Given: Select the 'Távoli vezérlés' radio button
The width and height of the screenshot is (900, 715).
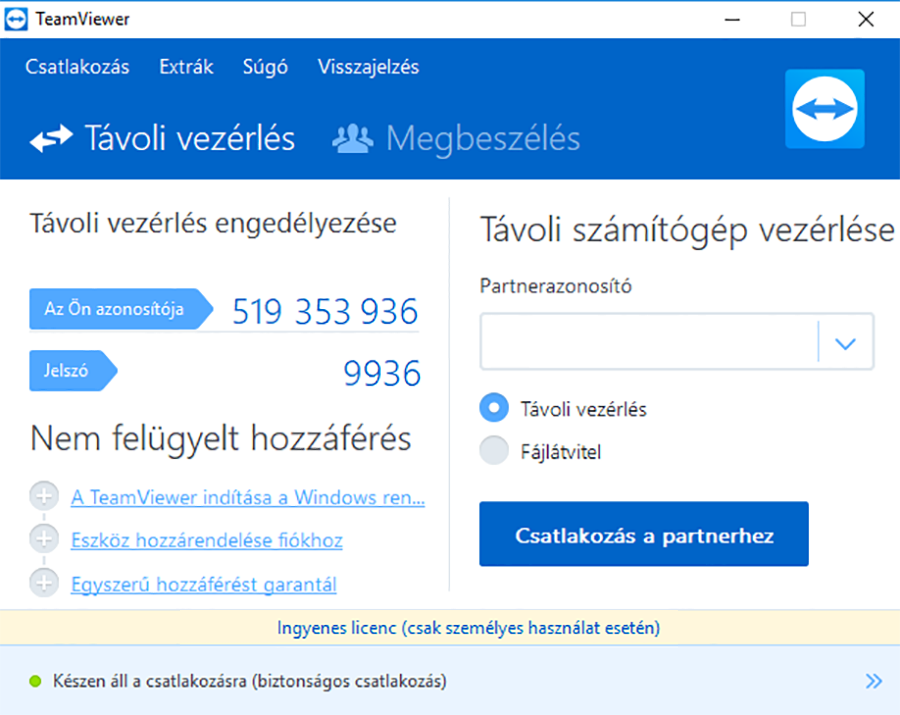Looking at the screenshot, I should pos(494,408).
